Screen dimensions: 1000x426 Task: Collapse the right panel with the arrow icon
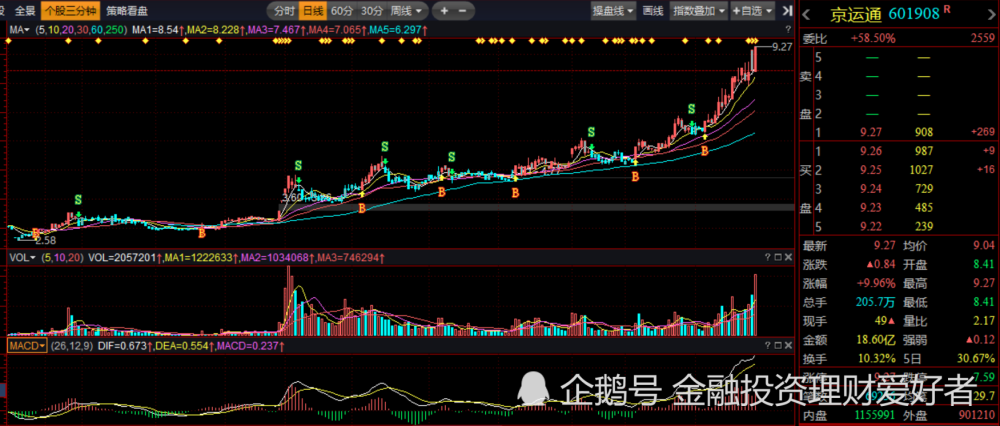click(x=787, y=11)
